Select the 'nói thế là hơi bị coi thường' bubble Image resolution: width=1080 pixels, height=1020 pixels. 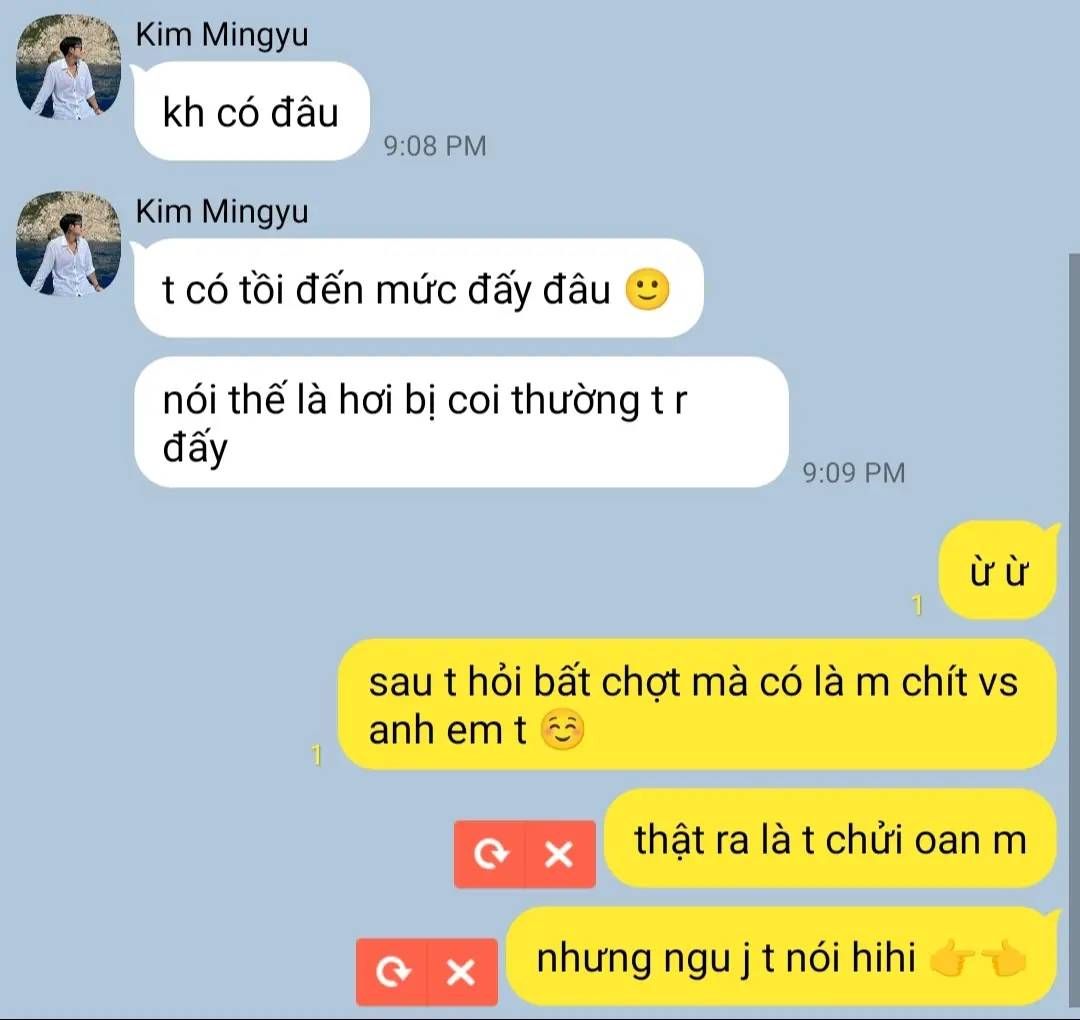pyautogui.click(x=461, y=421)
